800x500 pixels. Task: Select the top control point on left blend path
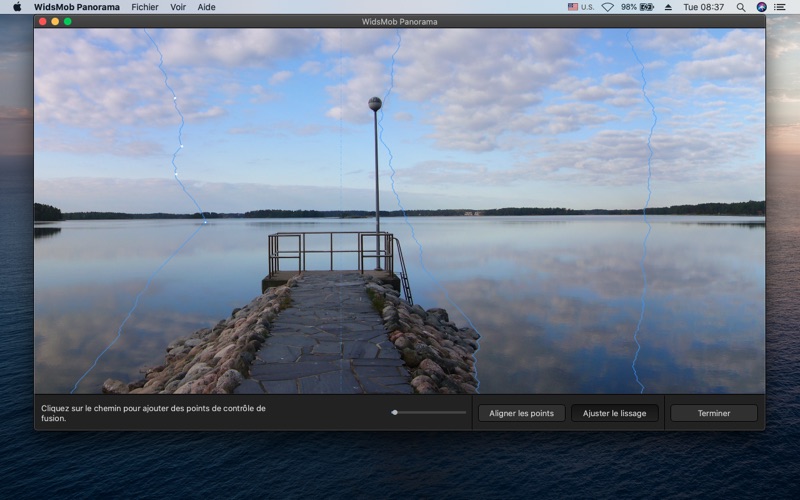pyautogui.click(x=174, y=98)
